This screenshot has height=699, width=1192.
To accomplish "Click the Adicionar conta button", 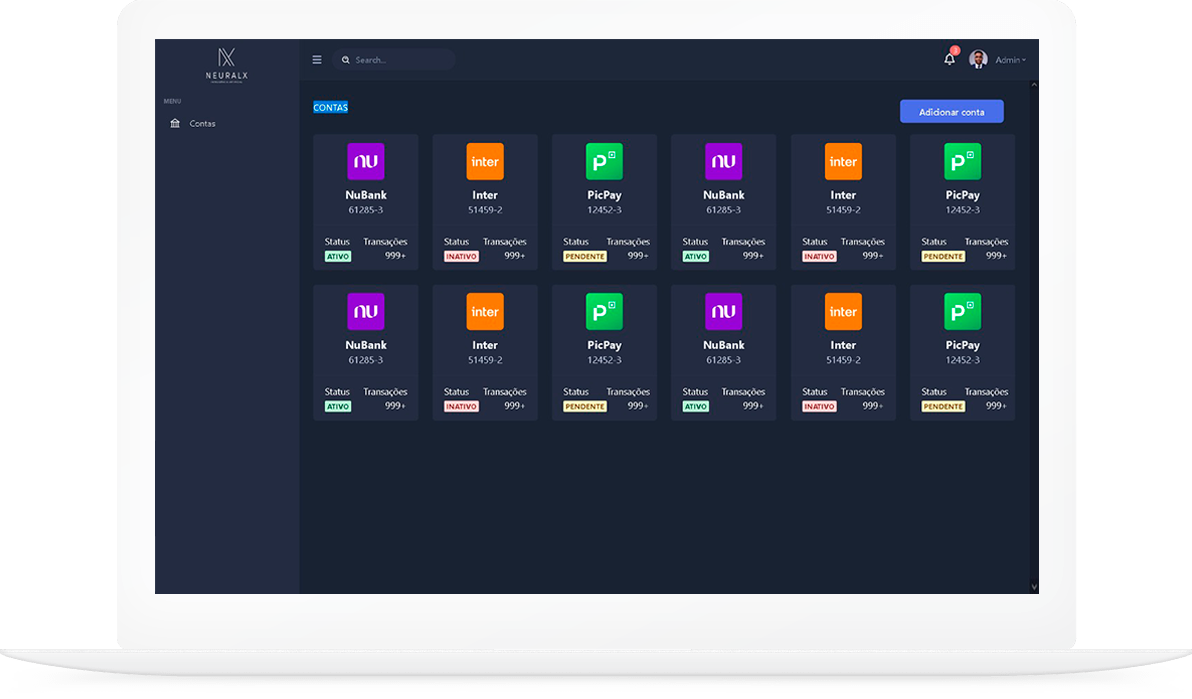I will [x=952, y=112].
